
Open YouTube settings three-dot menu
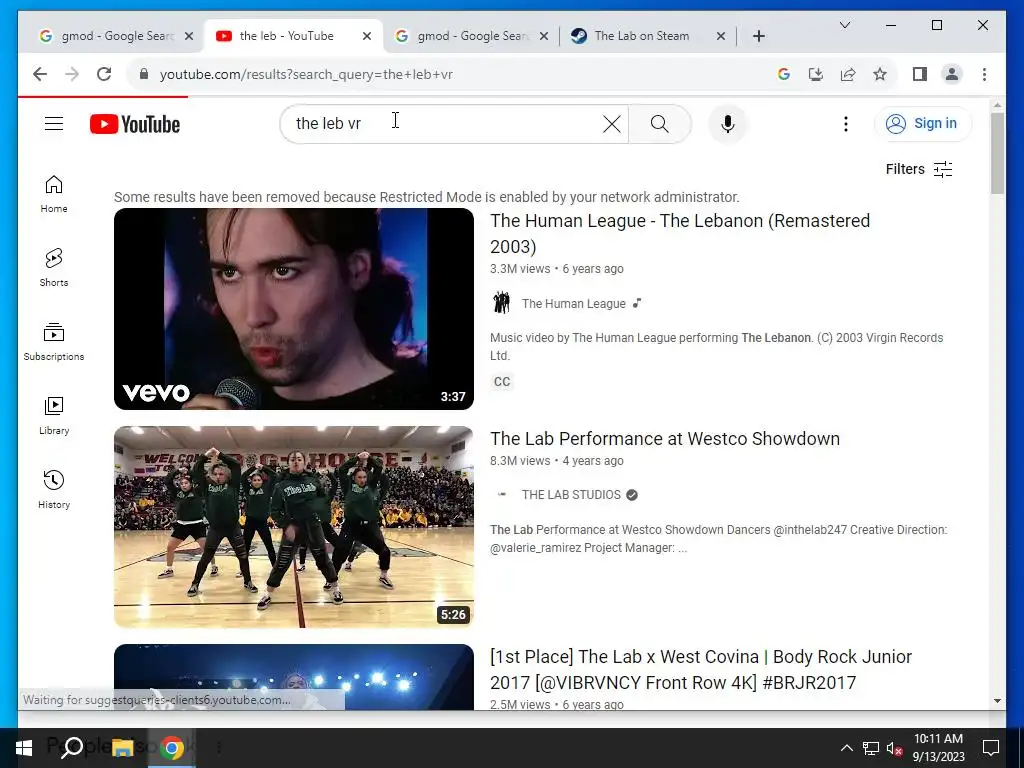tap(846, 124)
